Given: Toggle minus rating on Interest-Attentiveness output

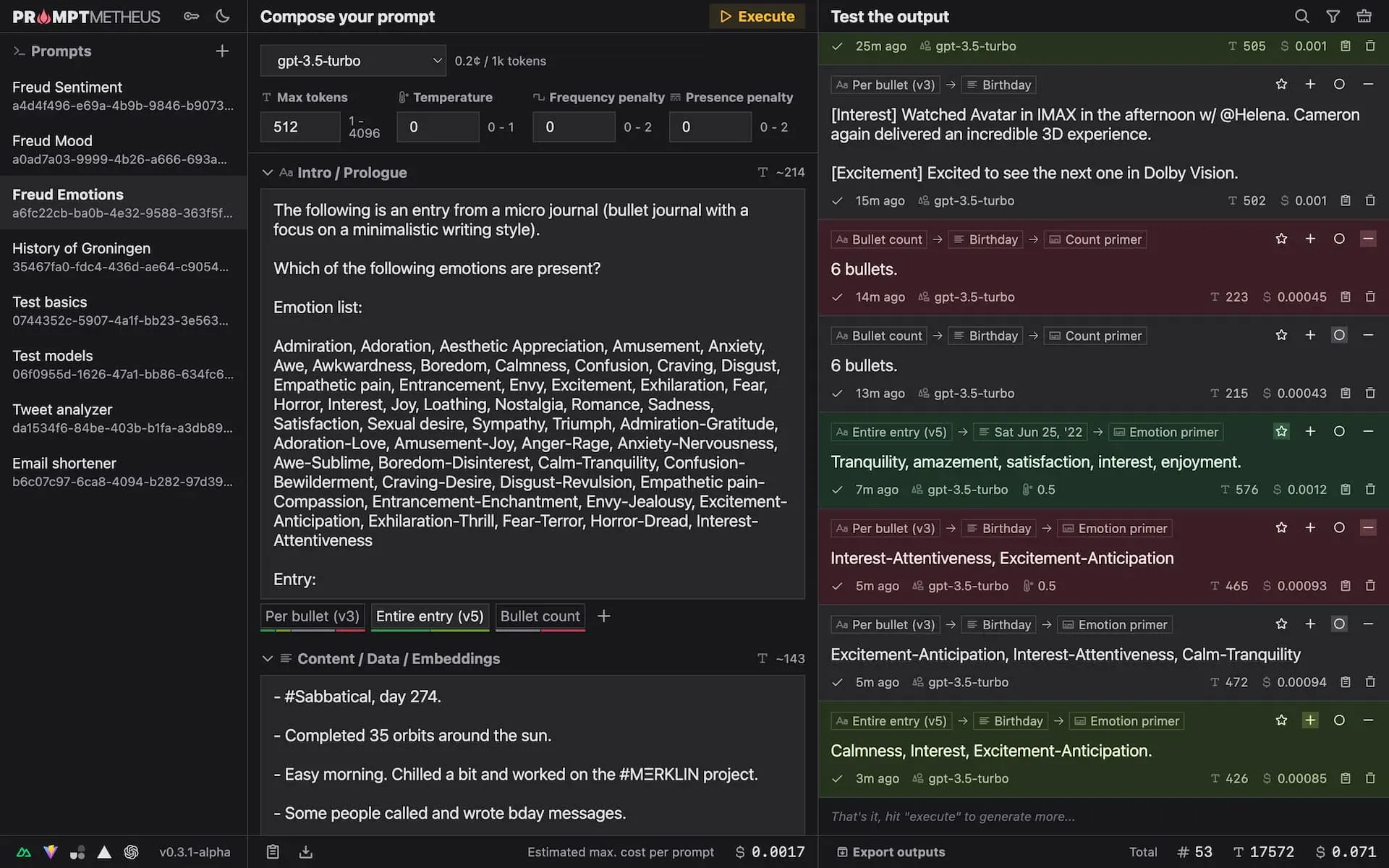Looking at the screenshot, I should pyautogui.click(x=1368, y=528).
